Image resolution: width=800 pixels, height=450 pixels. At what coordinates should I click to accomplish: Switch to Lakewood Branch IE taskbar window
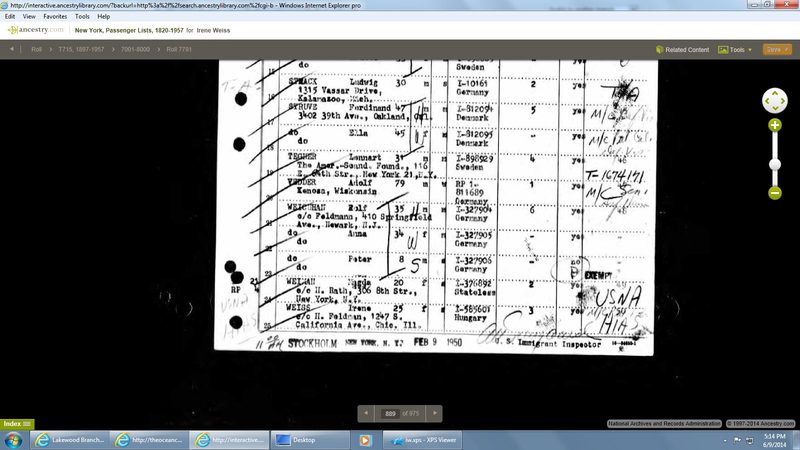pos(69,440)
